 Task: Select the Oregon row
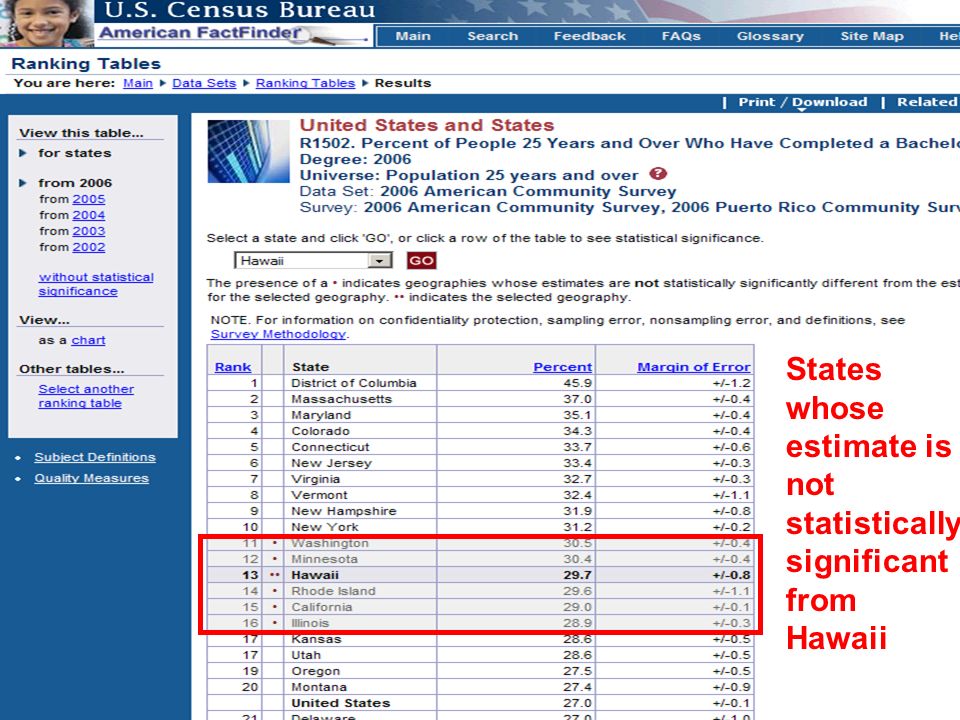[481, 671]
